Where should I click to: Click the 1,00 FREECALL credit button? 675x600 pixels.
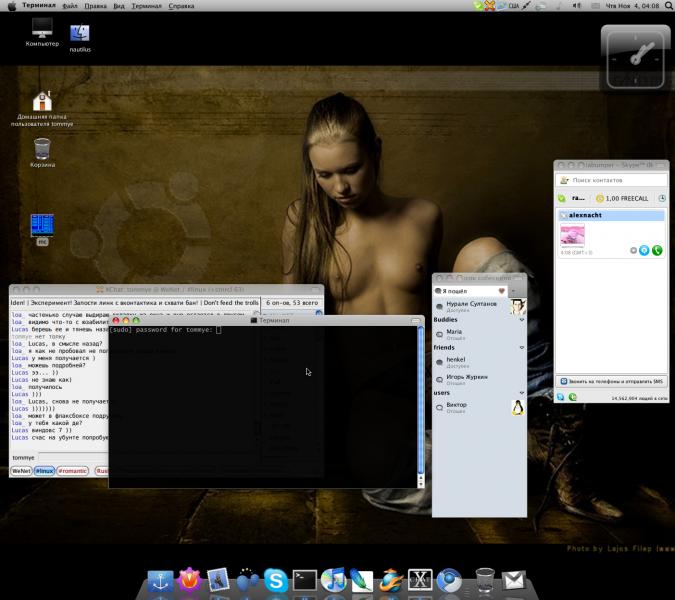[x=622, y=198]
